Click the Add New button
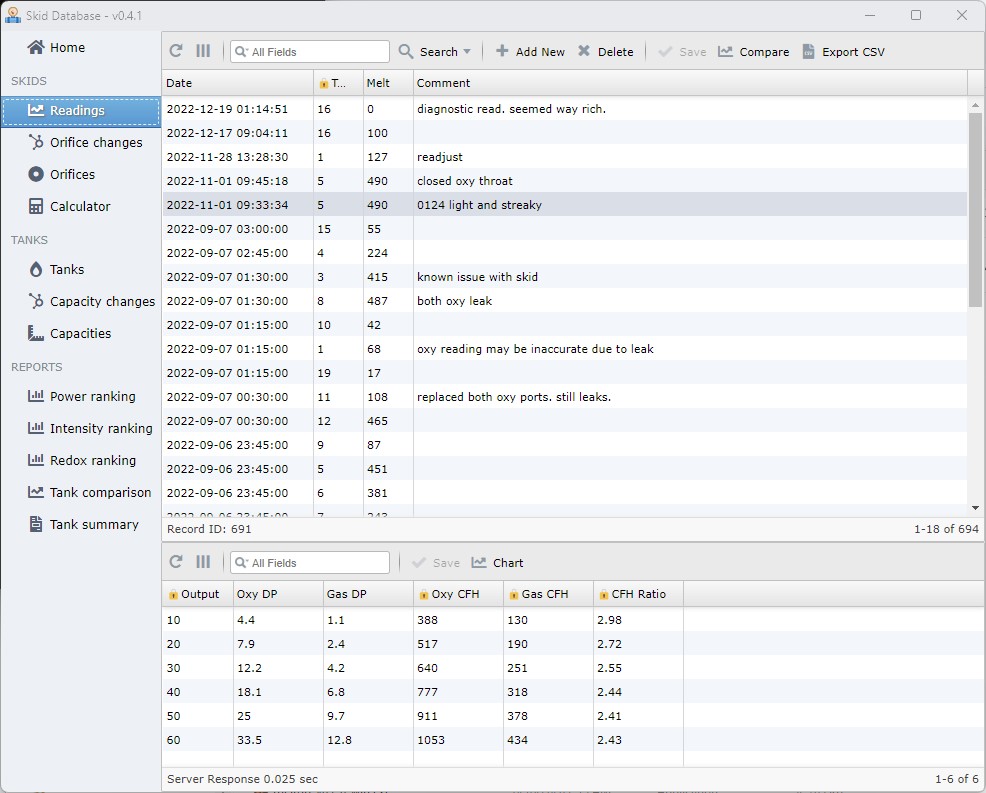986x793 pixels. point(530,52)
